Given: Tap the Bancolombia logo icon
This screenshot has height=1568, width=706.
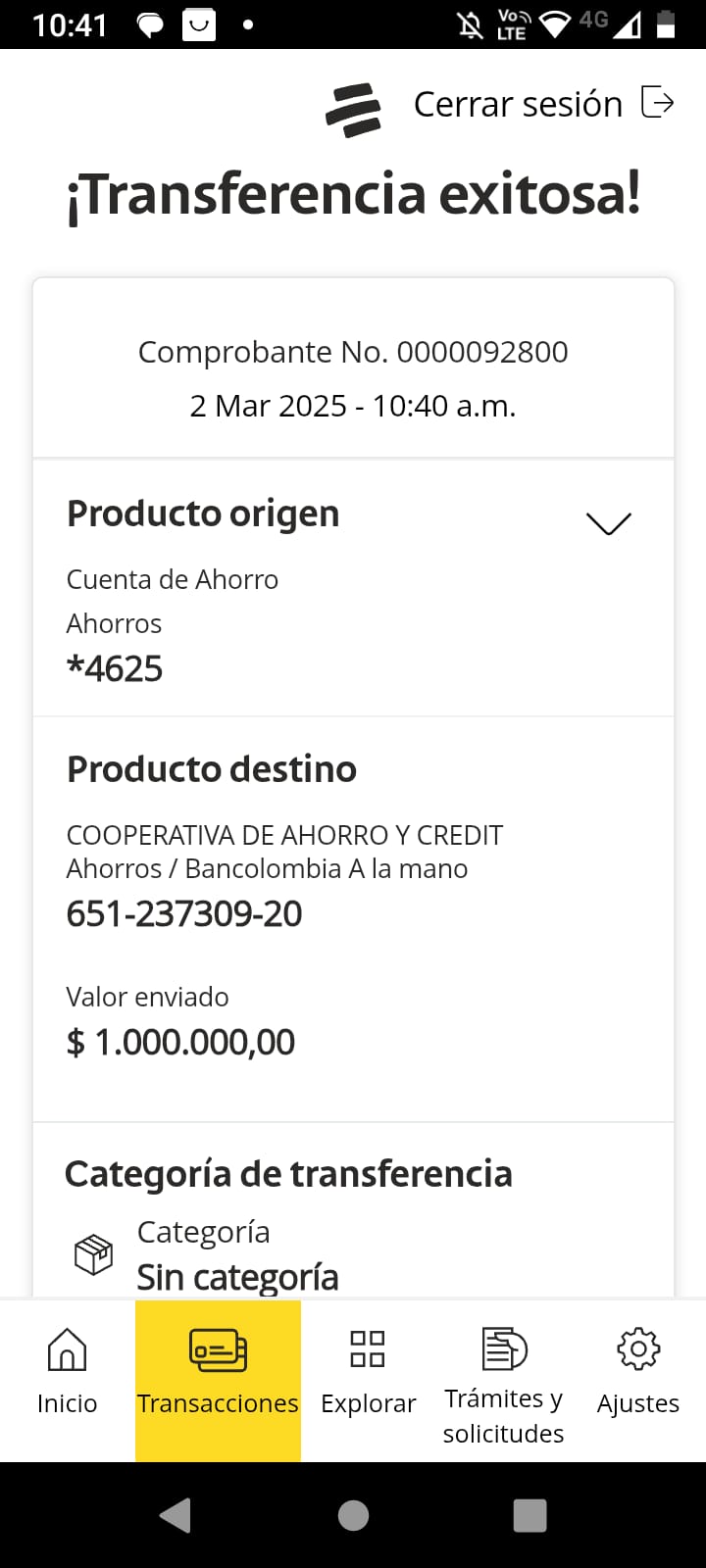Looking at the screenshot, I should 353,109.
